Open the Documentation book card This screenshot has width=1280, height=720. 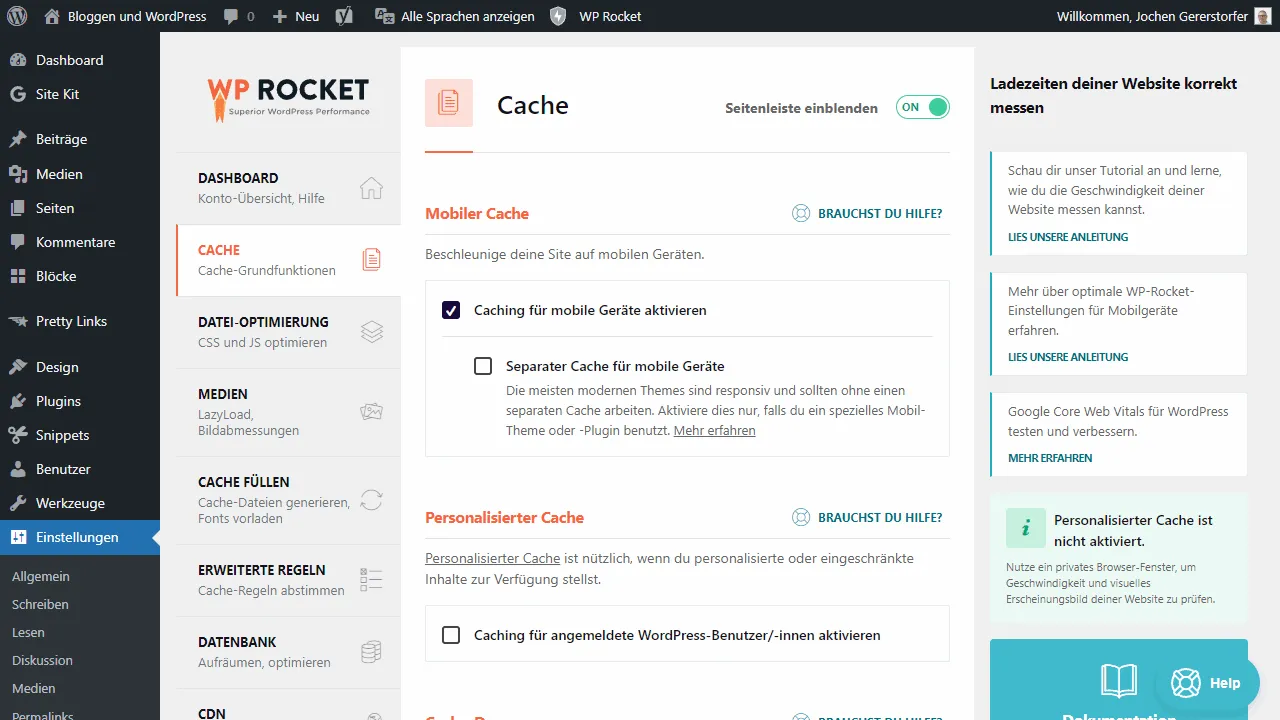point(1119,680)
